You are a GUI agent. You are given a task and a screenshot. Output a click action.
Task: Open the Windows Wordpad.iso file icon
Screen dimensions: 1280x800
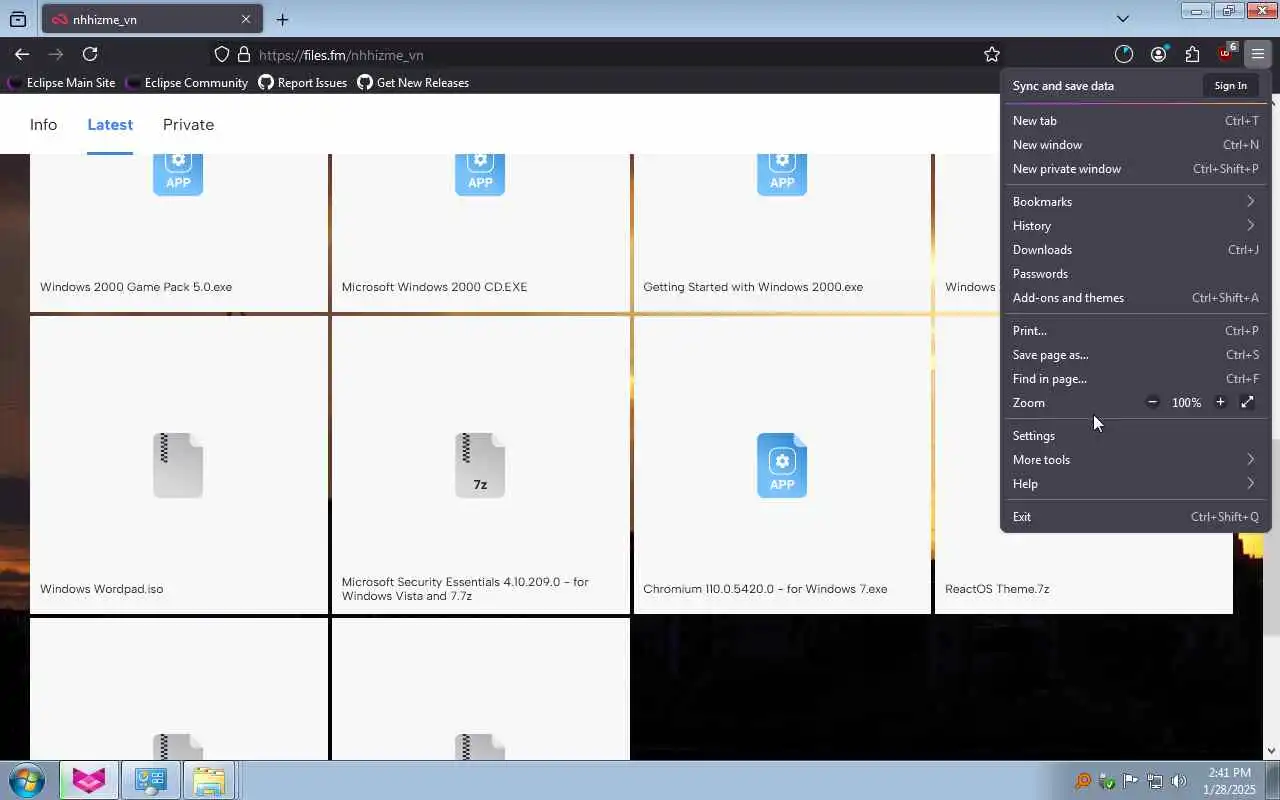click(178, 465)
